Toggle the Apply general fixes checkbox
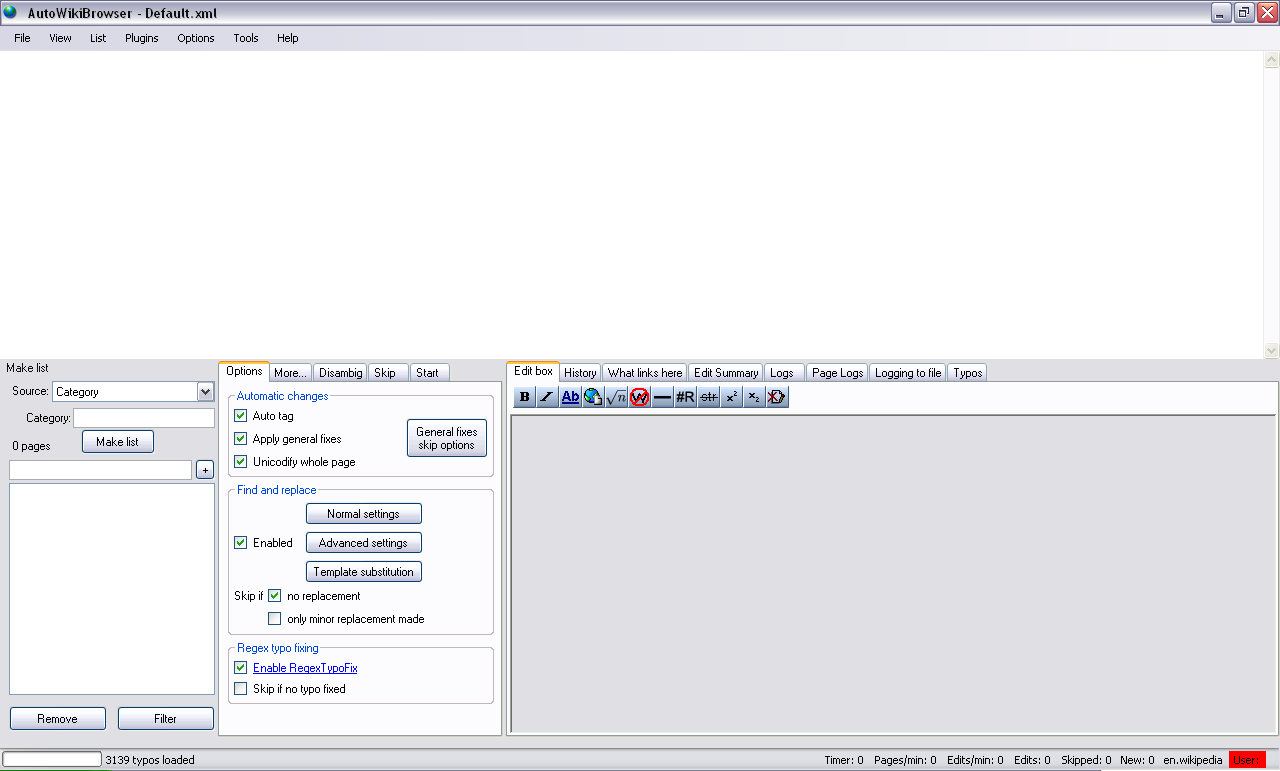This screenshot has height=771, width=1280. coord(240,438)
